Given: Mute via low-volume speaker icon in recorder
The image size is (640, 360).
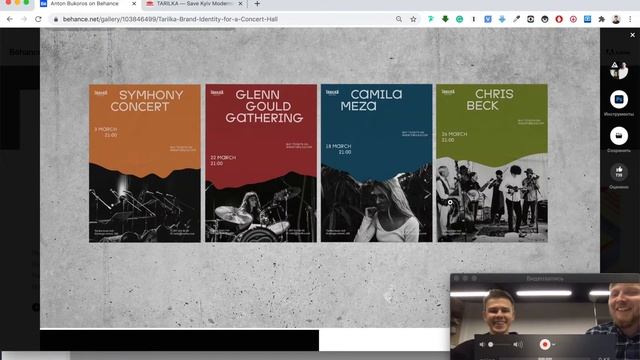Looking at the screenshot, I should click(x=482, y=344).
